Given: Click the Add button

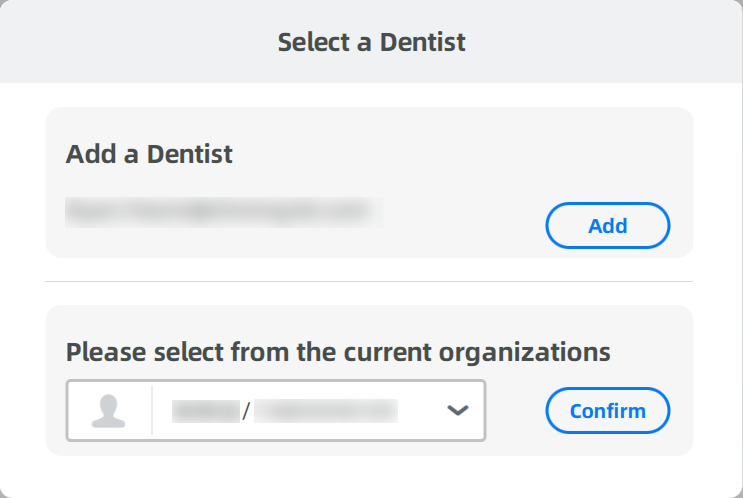Looking at the screenshot, I should 607,226.
